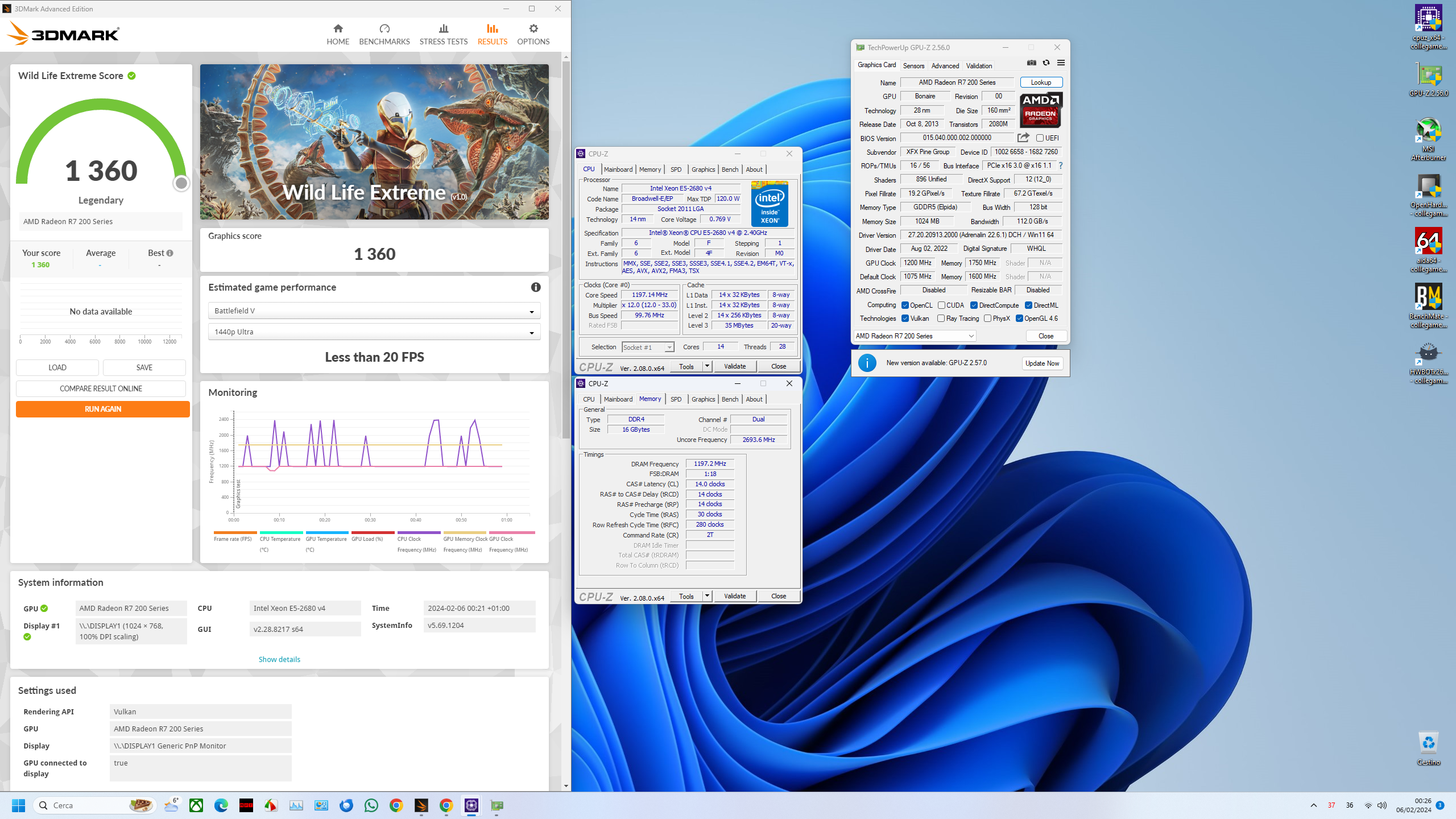Expand Tools arrow in Memory timings CPU-Z window
Viewport: 1456px width, 819px height.
(707, 596)
